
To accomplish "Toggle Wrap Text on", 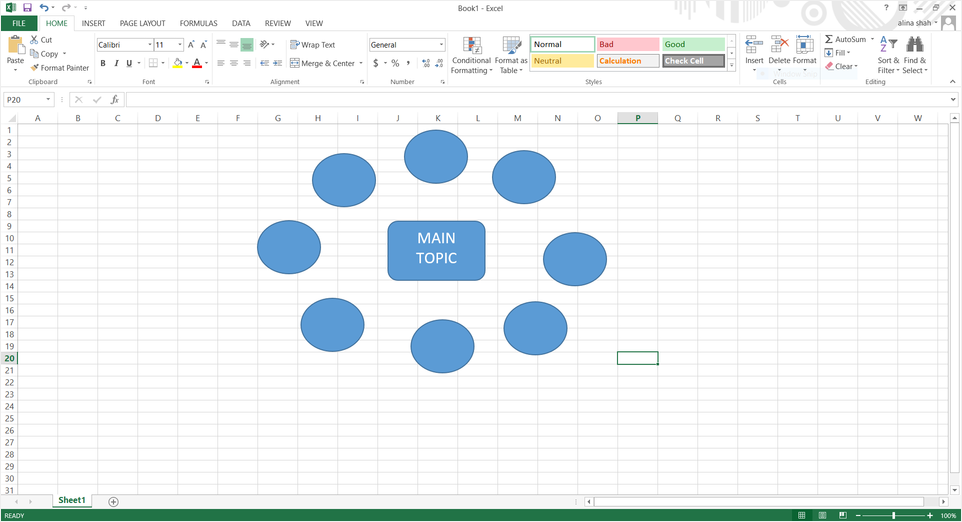I will click(x=313, y=45).
